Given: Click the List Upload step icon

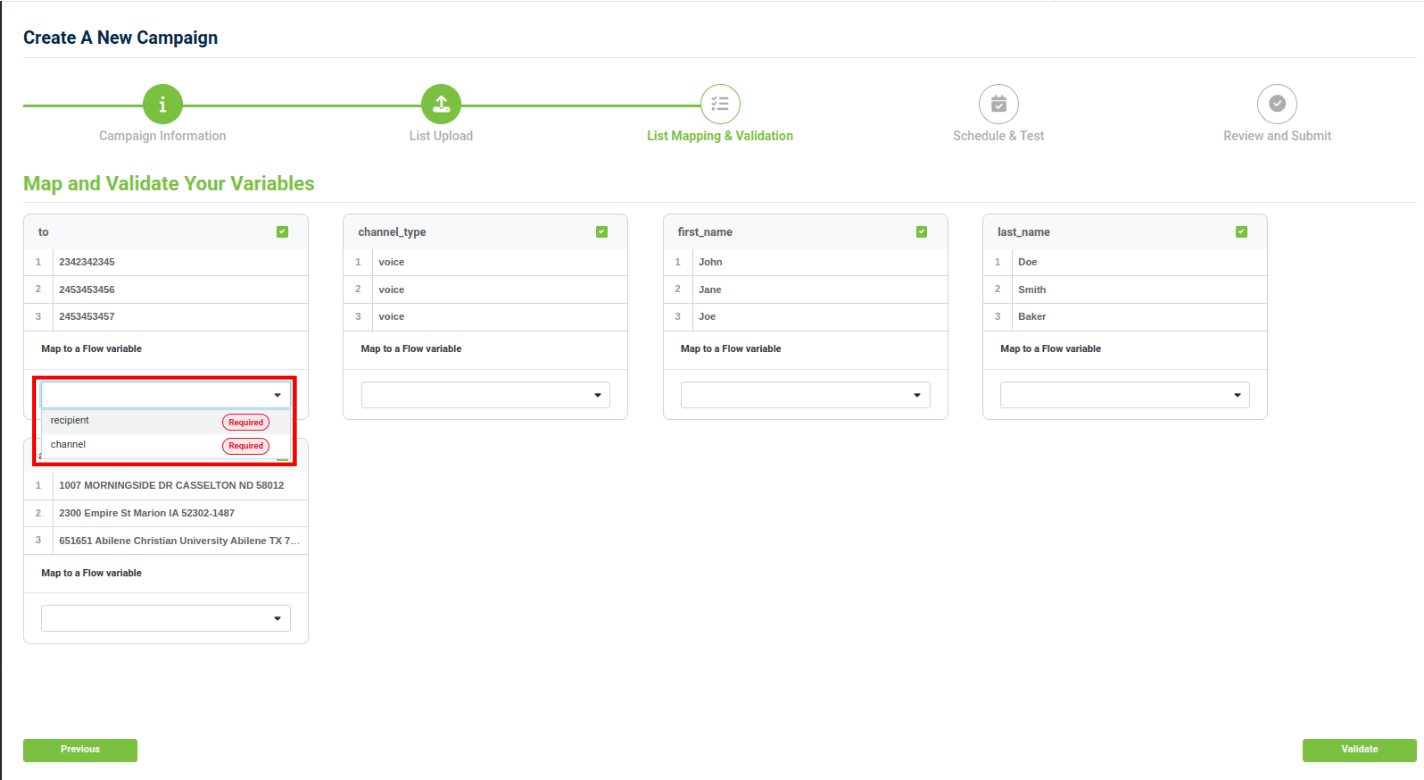Looking at the screenshot, I should [441, 104].
